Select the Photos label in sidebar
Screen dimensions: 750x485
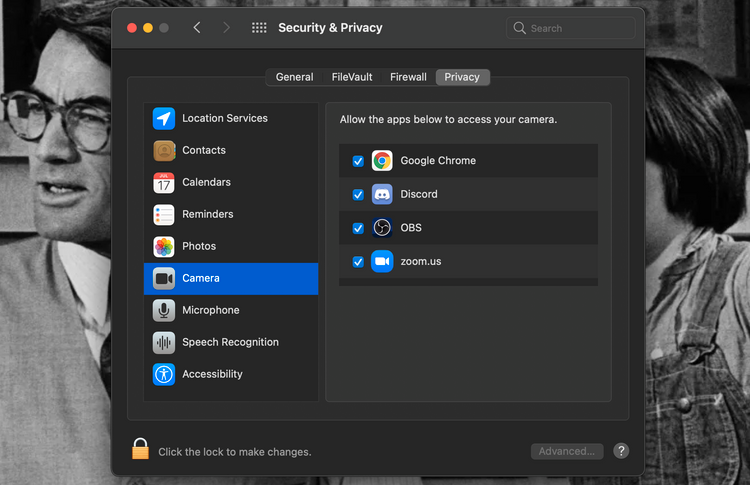click(x=199, y=246)
